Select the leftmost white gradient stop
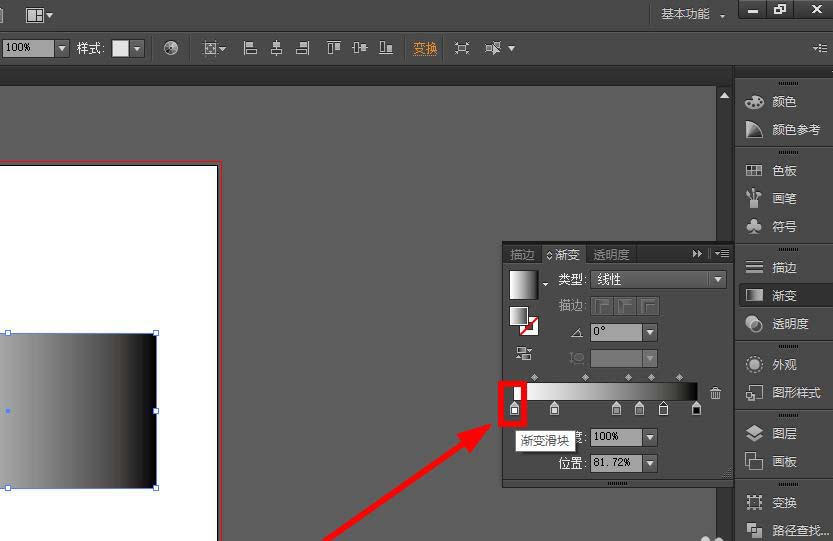Screen dimensions: 833x541 pyautogui.click(x=514, y=409)
